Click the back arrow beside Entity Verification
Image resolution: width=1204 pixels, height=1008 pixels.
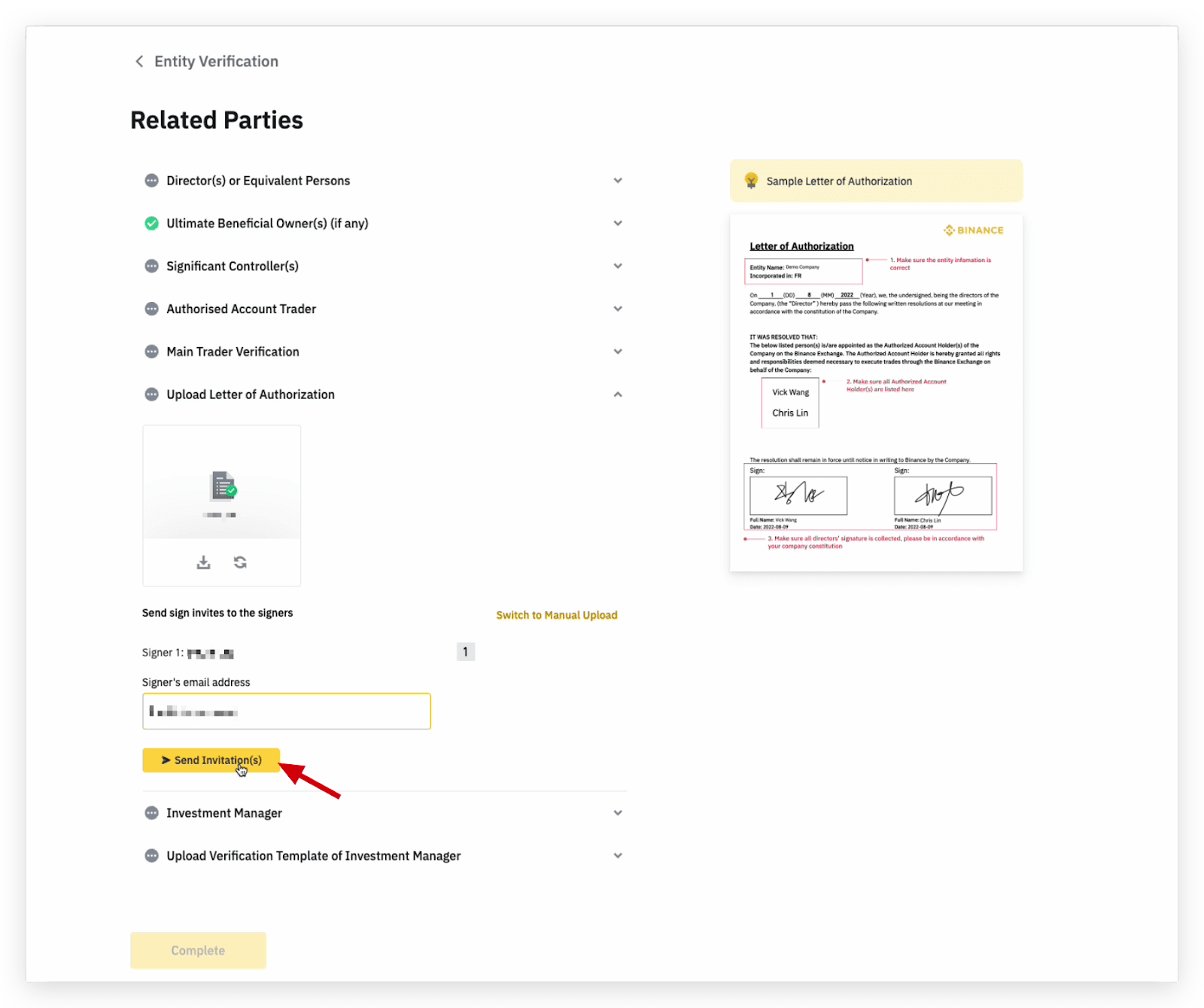(x=139, y=62)
